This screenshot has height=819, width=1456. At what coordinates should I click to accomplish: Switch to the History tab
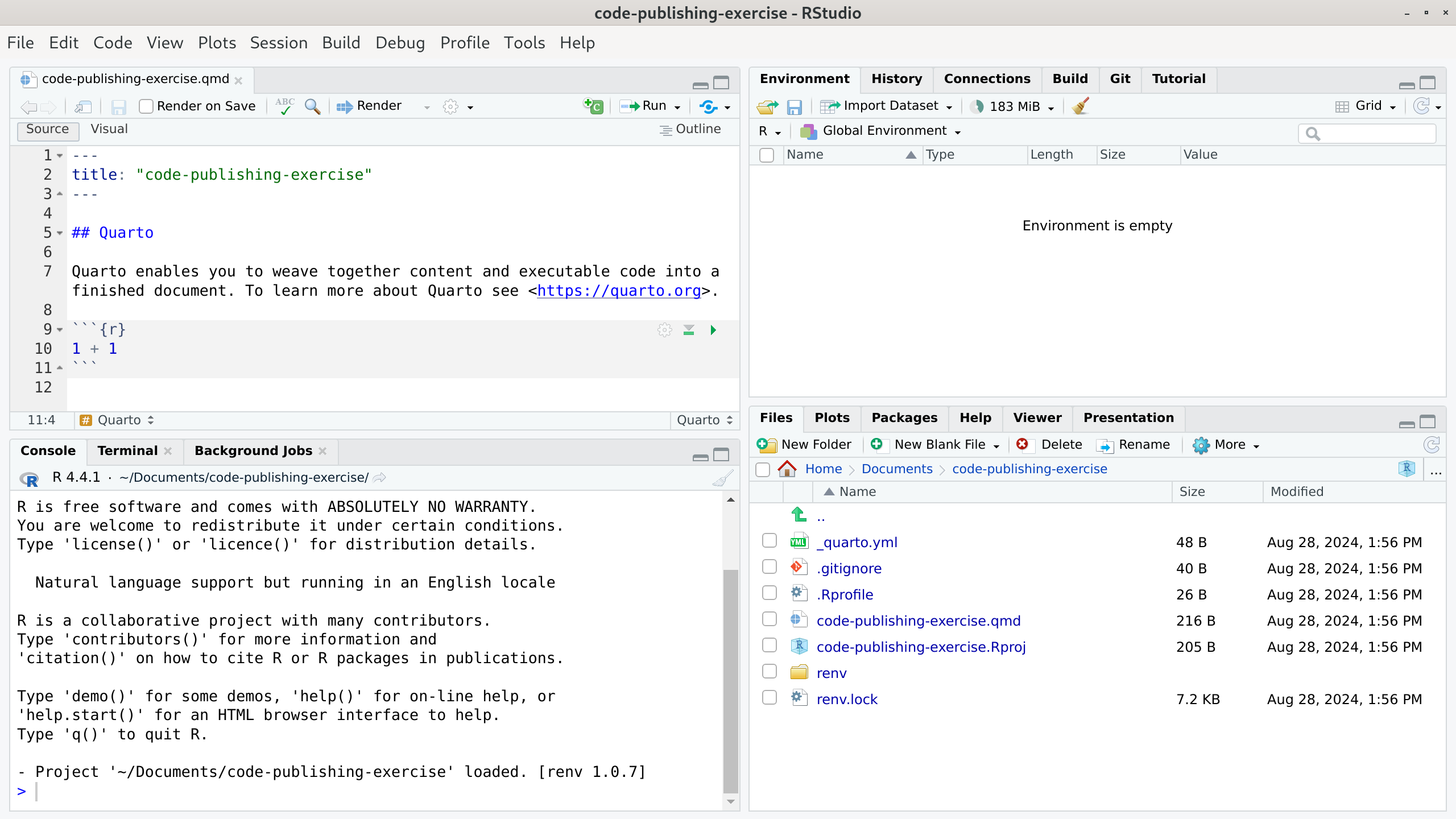(x=897, y=79)
